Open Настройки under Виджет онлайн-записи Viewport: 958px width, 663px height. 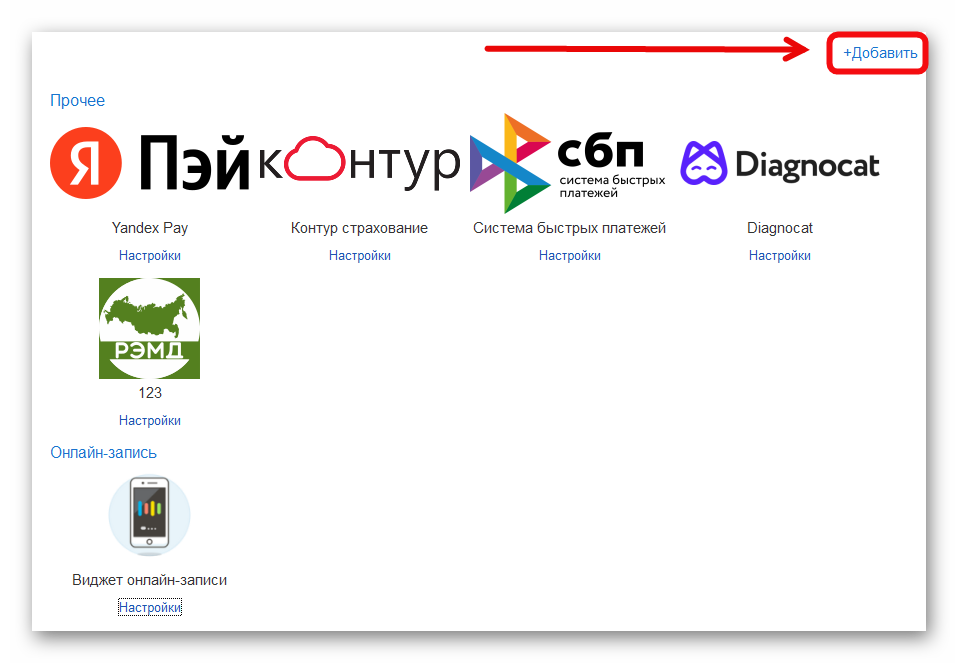(150, 607)
